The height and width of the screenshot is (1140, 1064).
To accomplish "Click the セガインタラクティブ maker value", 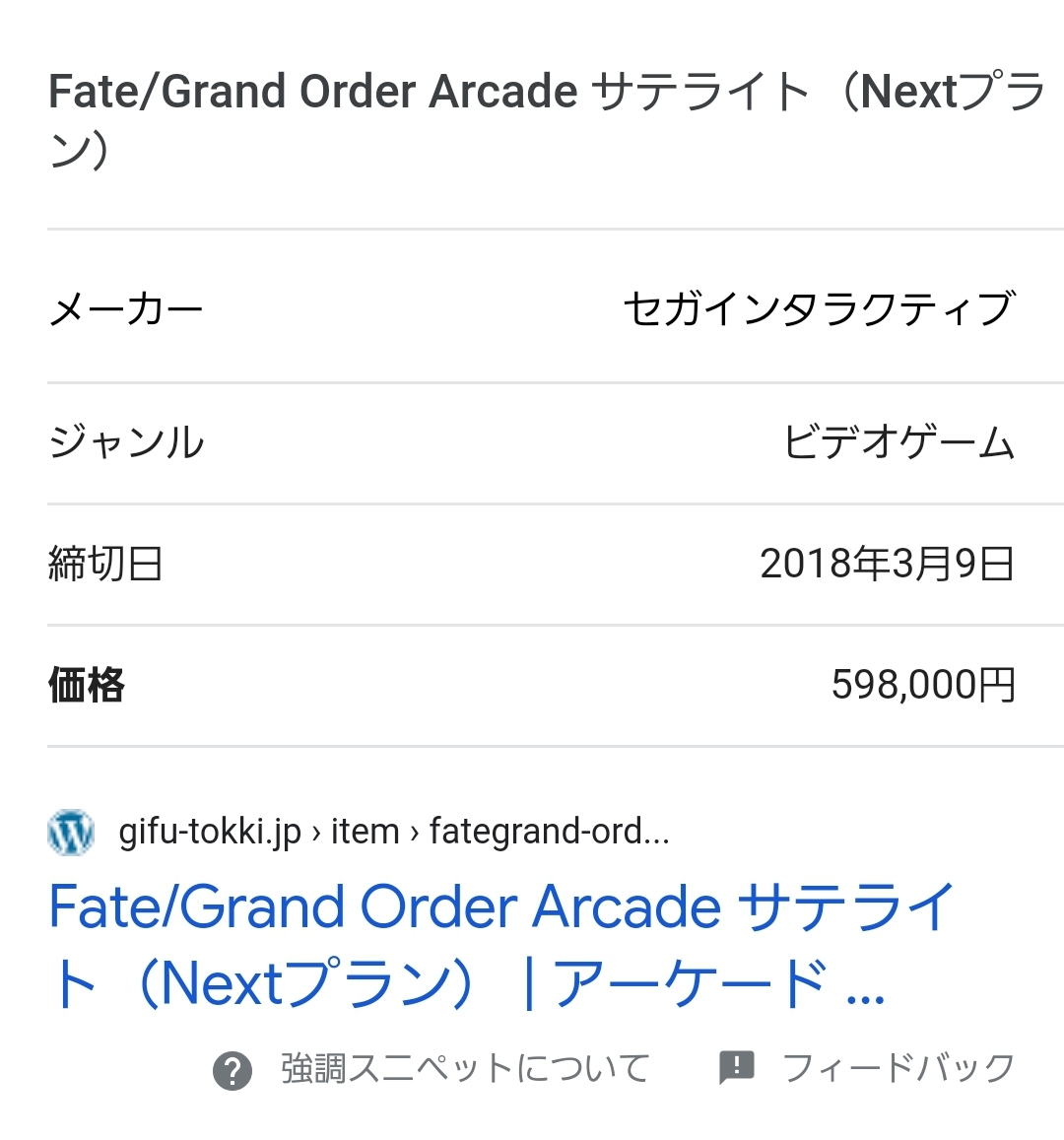I will click(x=819, y=309).
